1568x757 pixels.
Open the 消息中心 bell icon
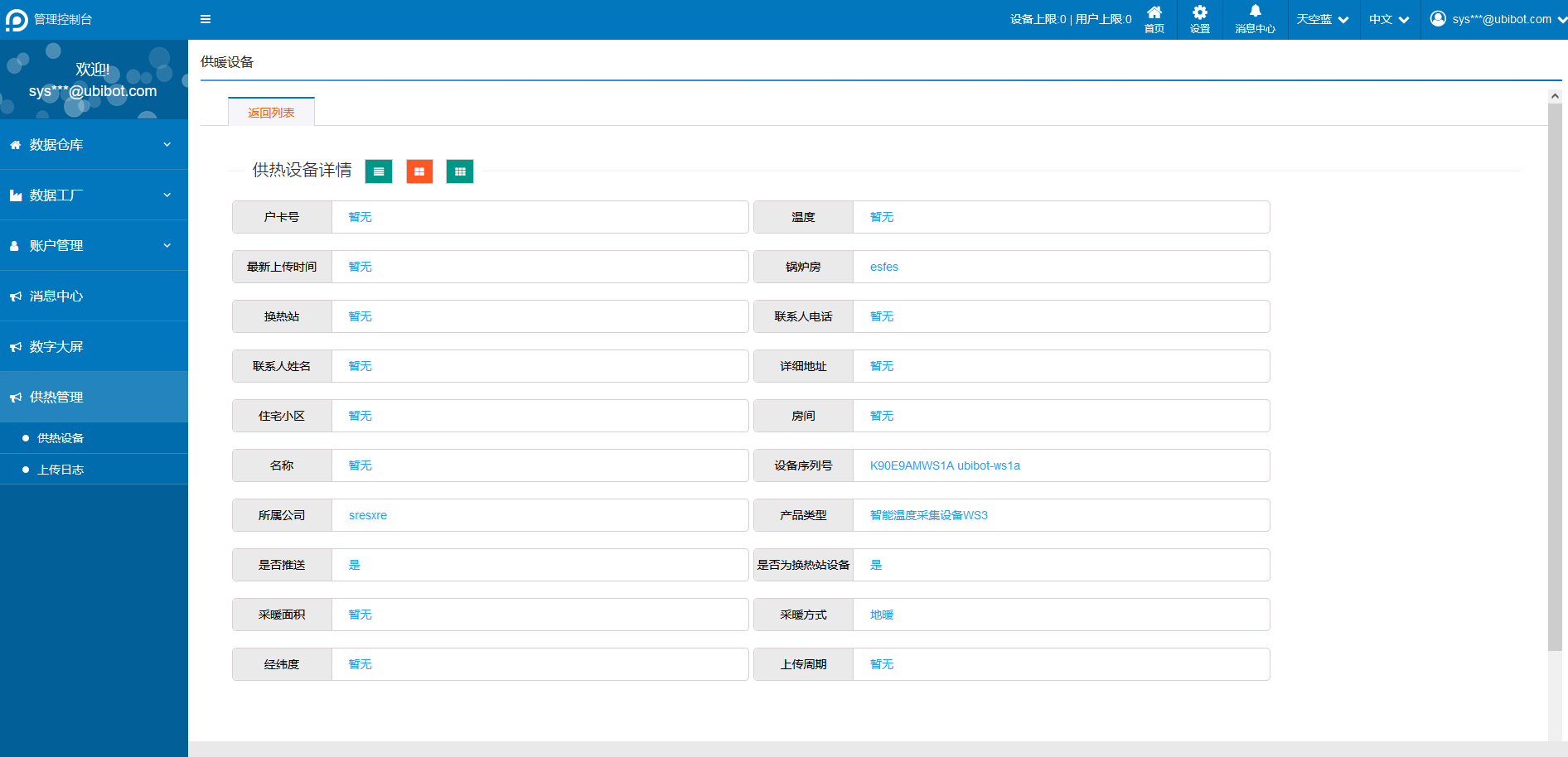tap(1256, 12)
